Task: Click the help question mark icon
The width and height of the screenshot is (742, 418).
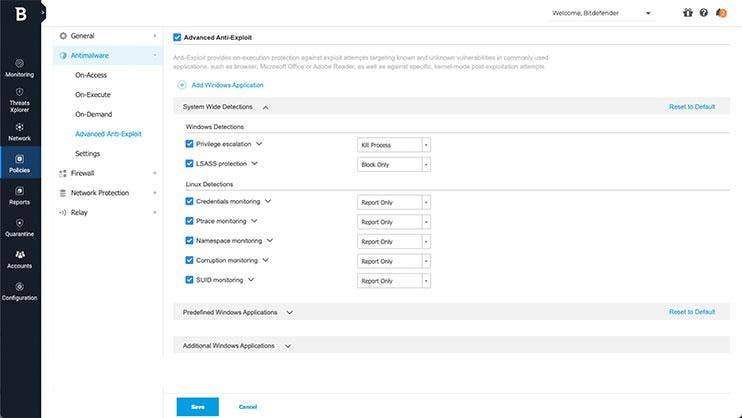Action: click(704, 13)
